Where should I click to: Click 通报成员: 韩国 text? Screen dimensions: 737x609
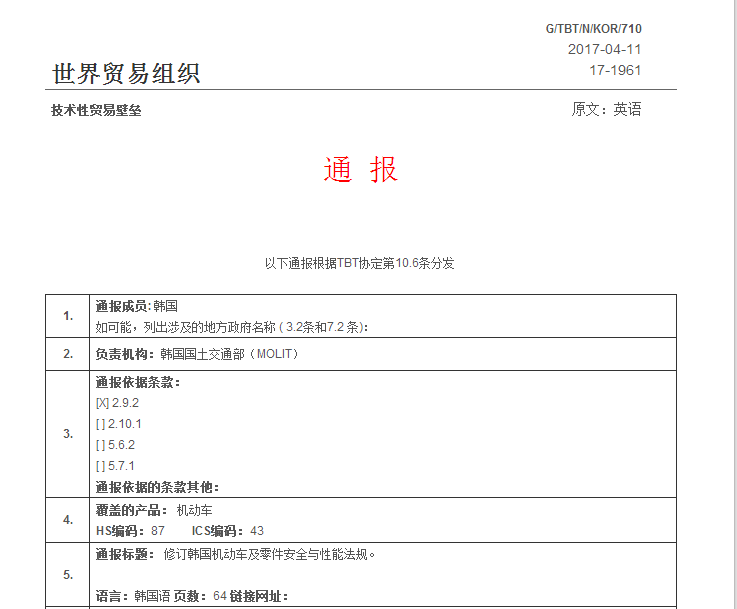pos(137,306)
